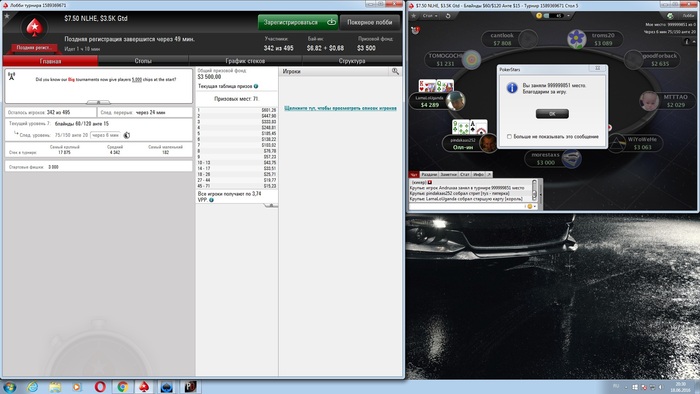
Task: Open media player from taskbar
Action: click(77, 387)
